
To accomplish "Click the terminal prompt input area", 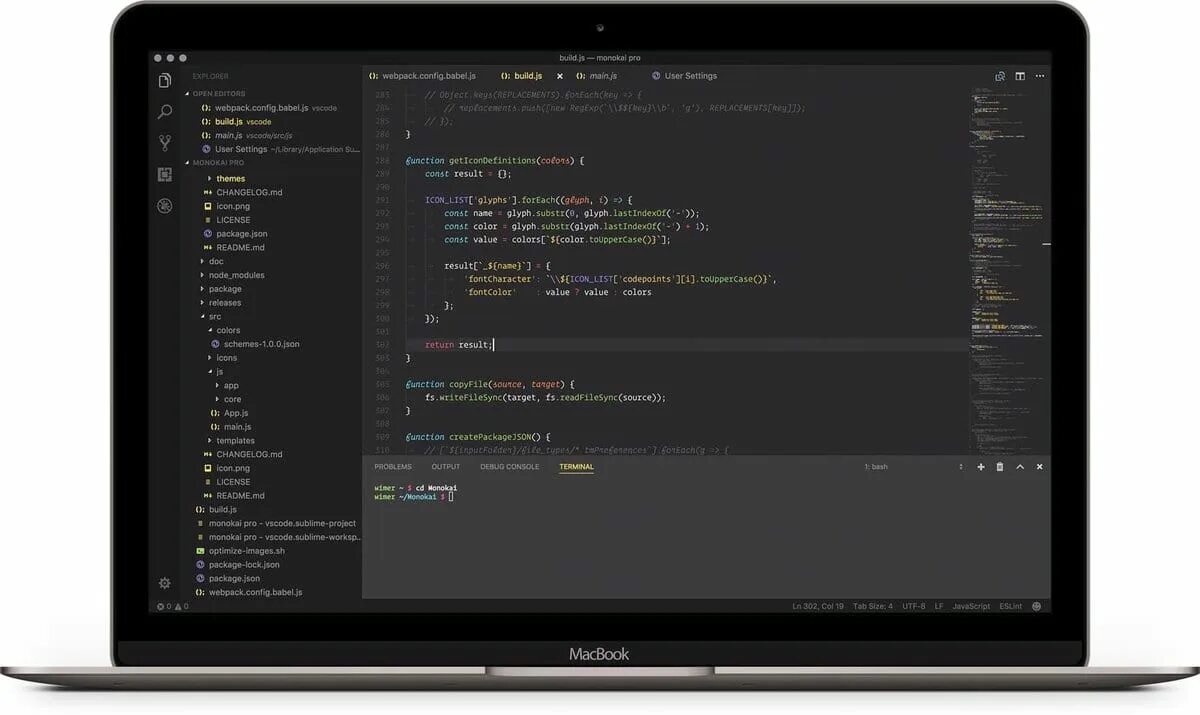I will pyautogui.click(x=452, y=496).
